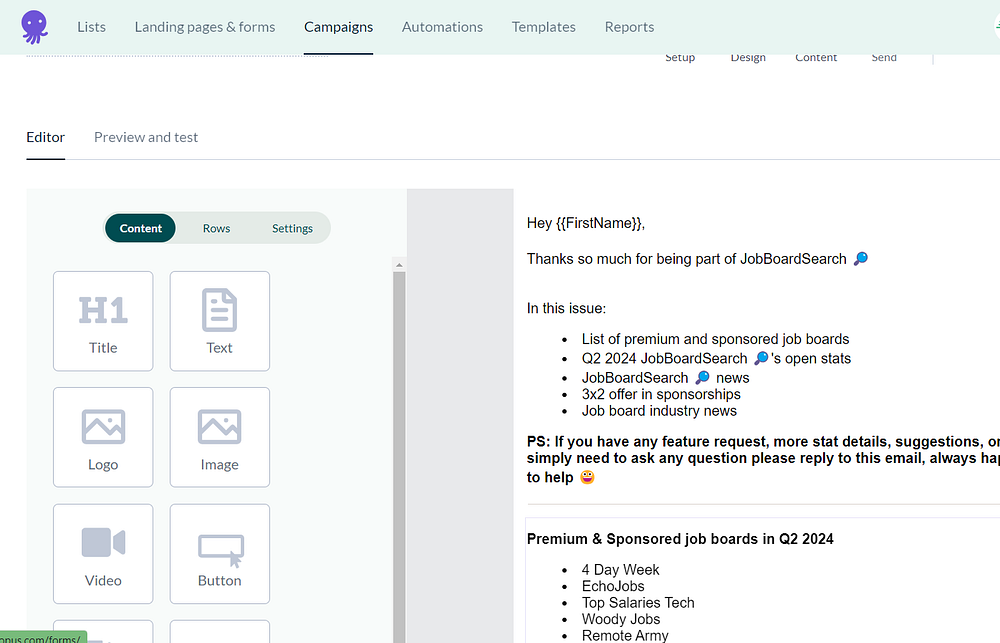Select the Image content block

tap(219, 437)
